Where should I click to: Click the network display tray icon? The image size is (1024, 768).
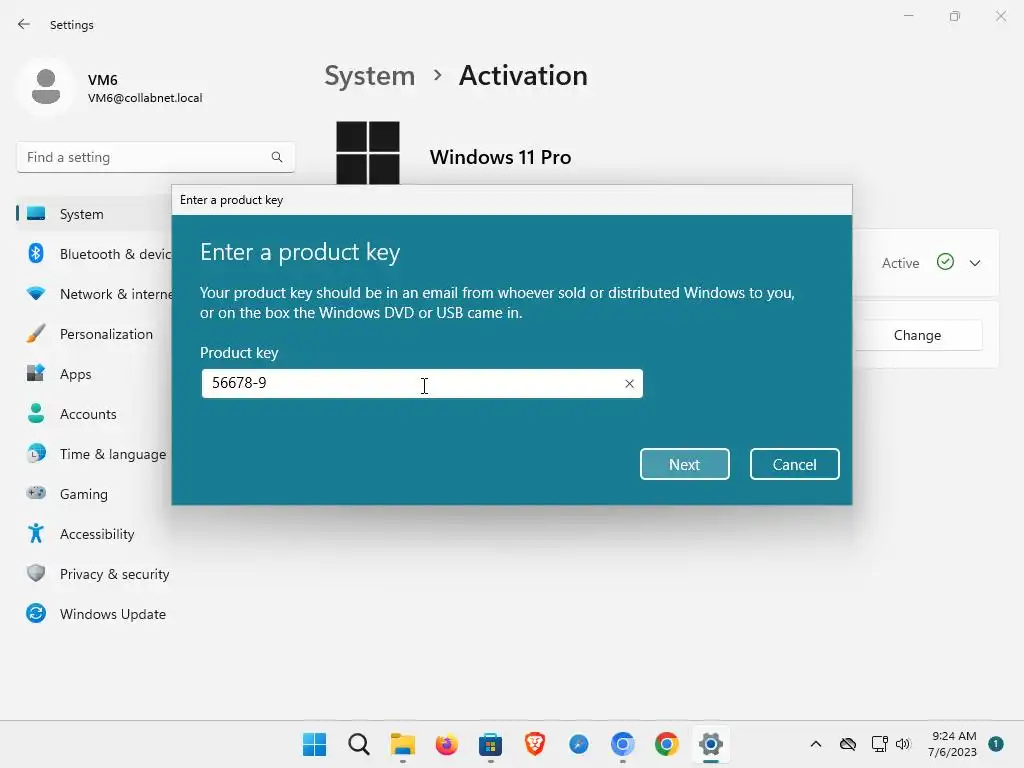879,744
